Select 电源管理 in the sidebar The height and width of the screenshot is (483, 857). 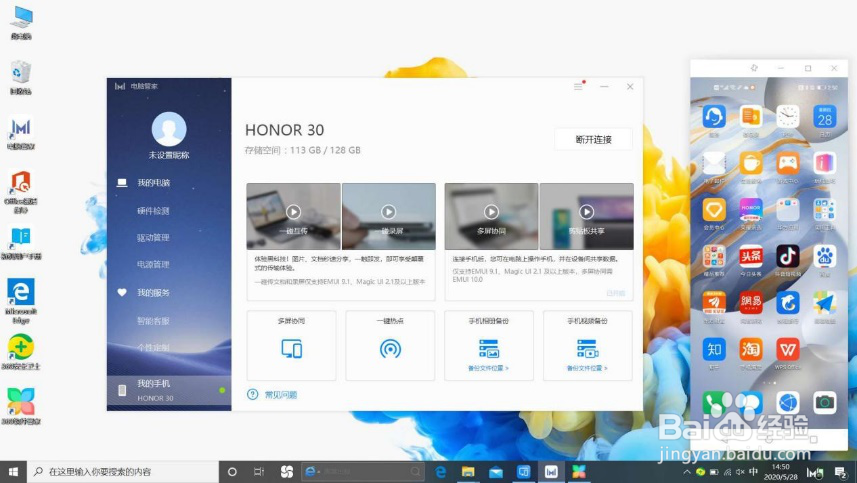[x=153, y=264]
